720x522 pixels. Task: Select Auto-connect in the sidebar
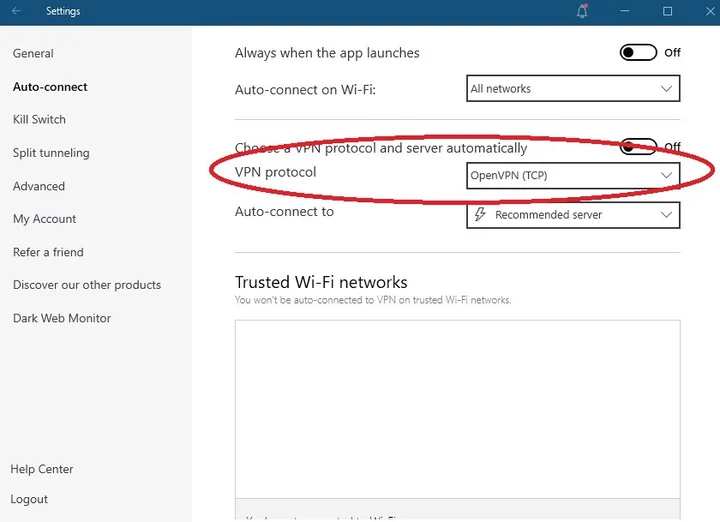click(50, 87)
